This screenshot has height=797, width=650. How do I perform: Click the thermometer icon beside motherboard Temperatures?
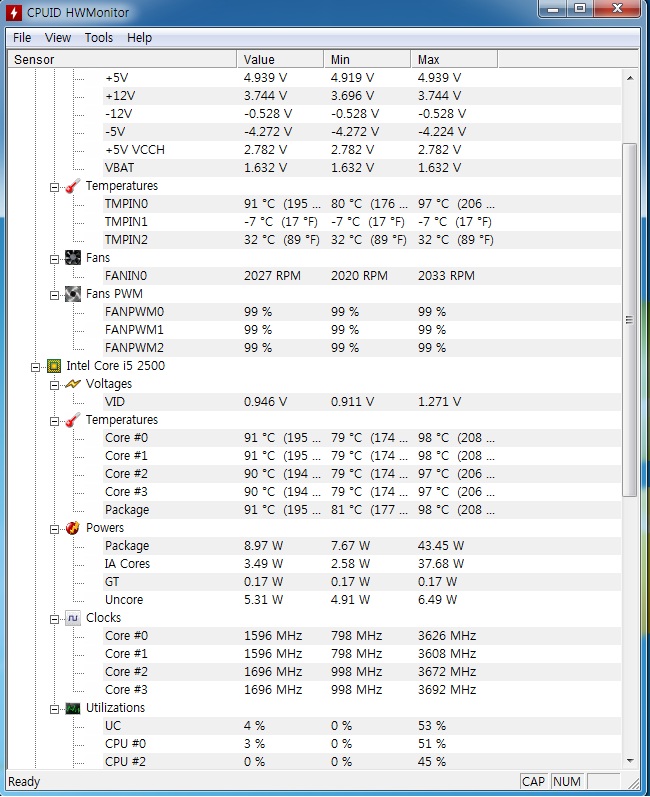[x=73, y=186]
